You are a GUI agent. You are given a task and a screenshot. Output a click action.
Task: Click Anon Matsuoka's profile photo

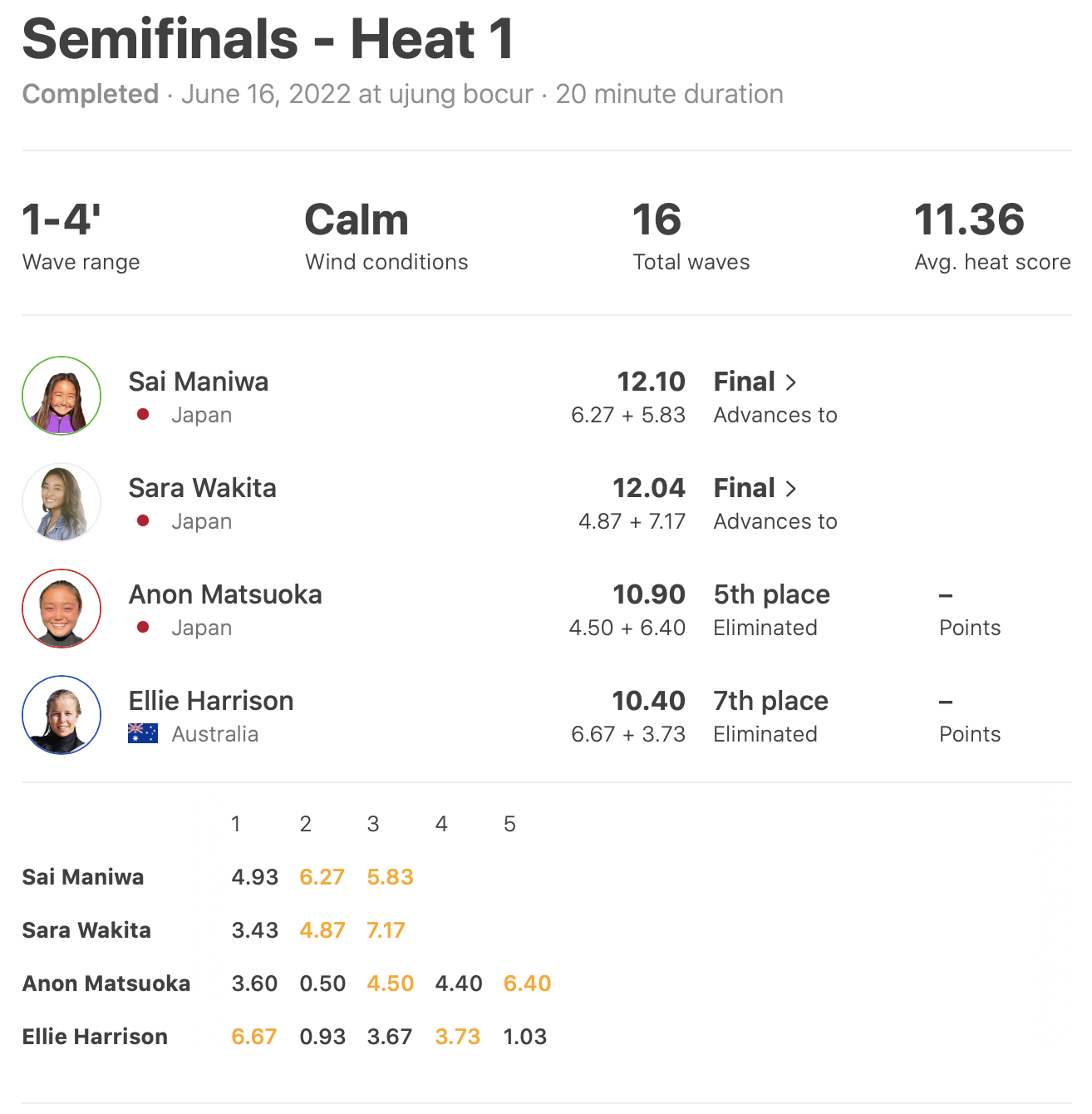tap(61, 609)
